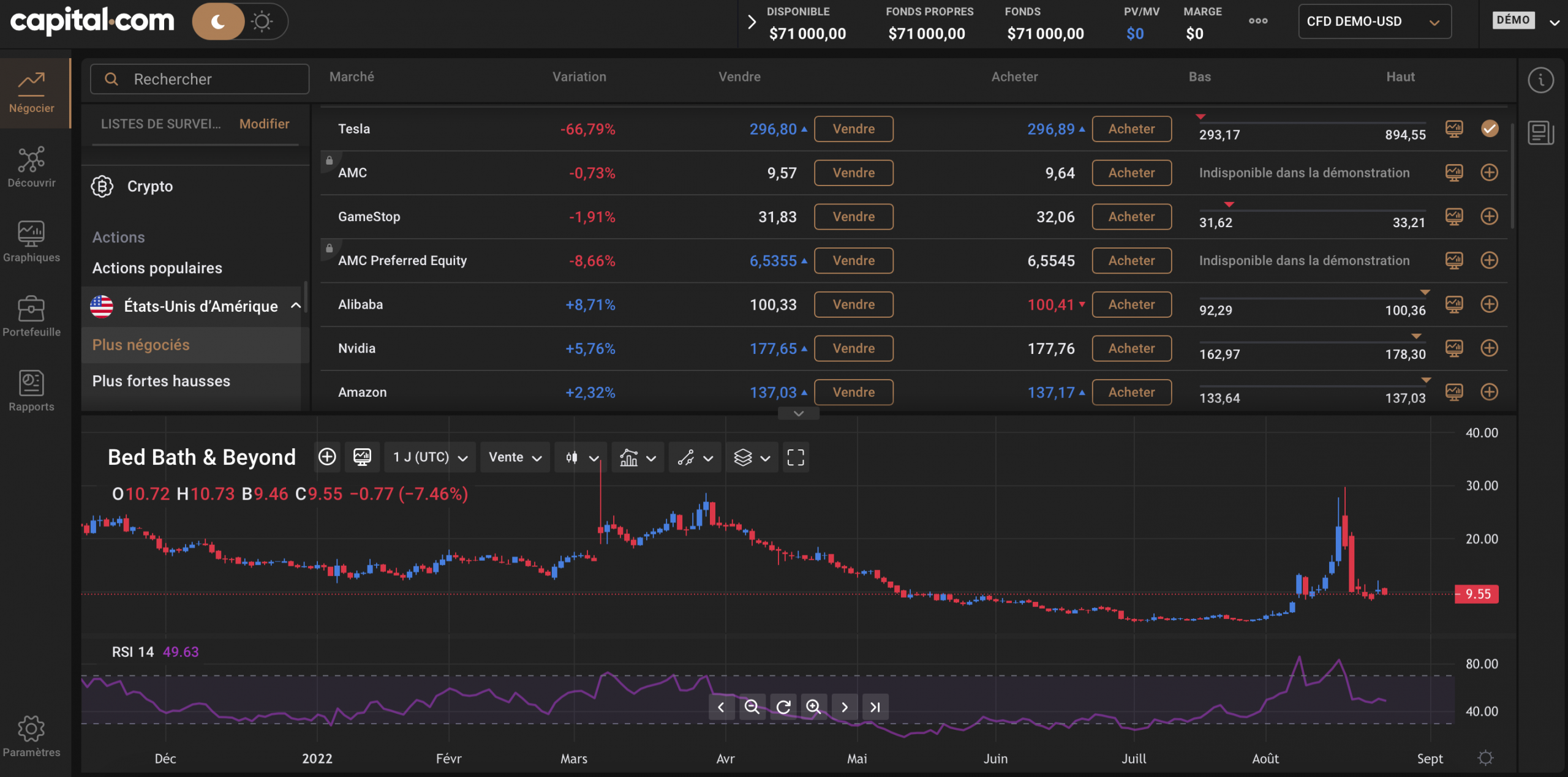Viewport: 1568px width, 777px height.
Task: Open chart icon for AMC row
Action: (x=1454, y=173)
